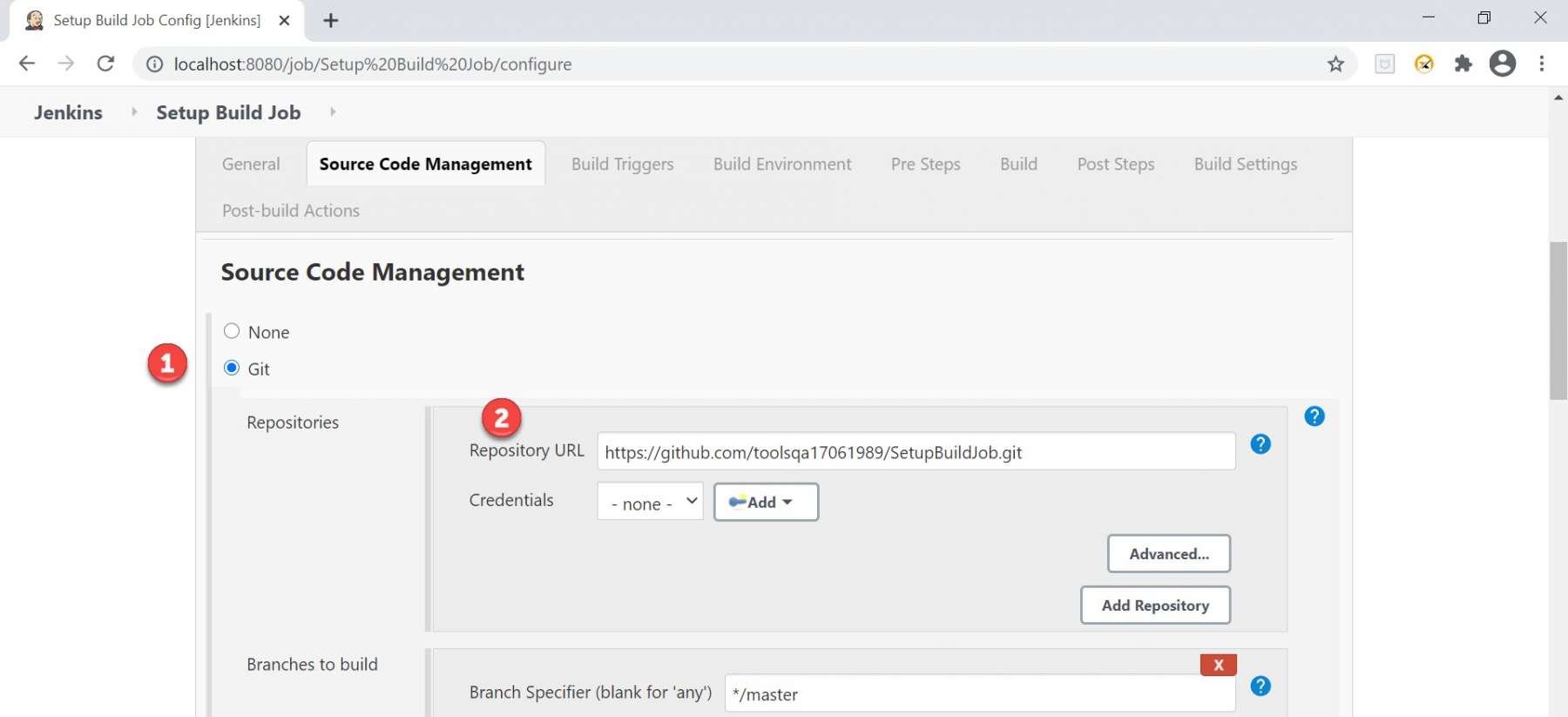1568x717 pixels.
Task: Open the browser extensions puzzle icon
Action: (1463, 64)
